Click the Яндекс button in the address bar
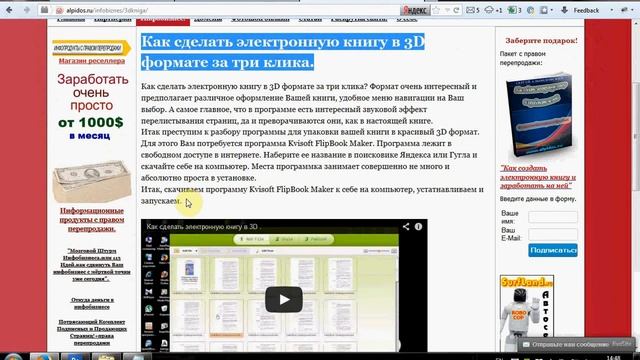The height and width of the screenshot is (360, 640). [415, 10]
